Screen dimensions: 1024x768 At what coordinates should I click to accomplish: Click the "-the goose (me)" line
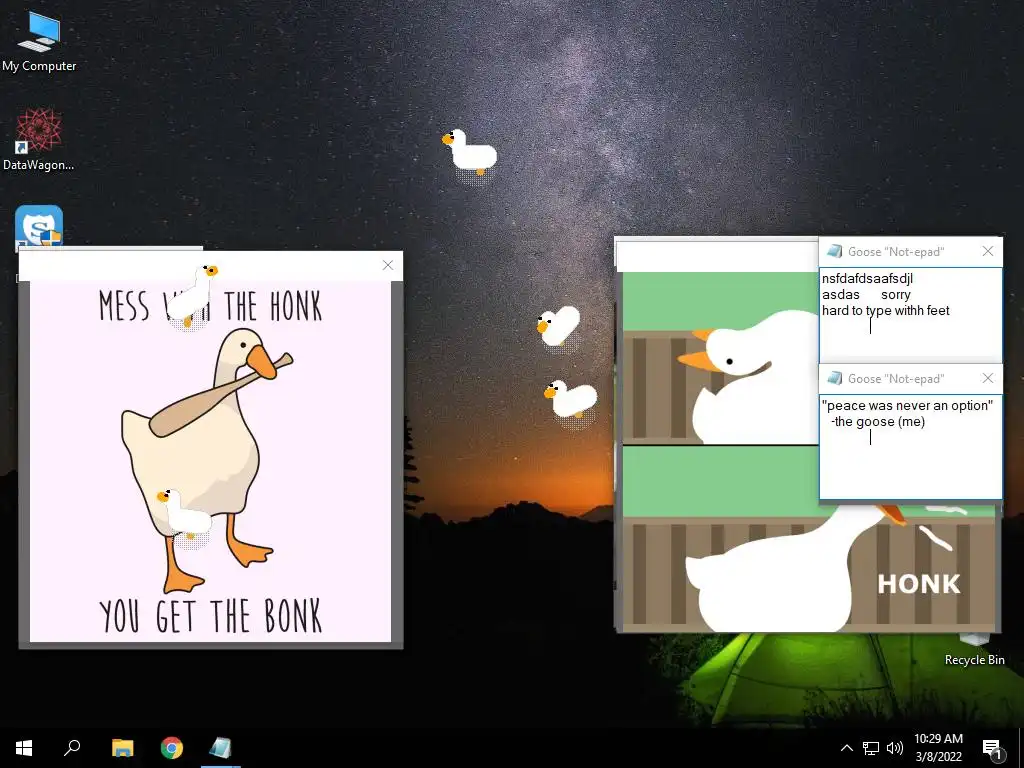pos(878,422)
